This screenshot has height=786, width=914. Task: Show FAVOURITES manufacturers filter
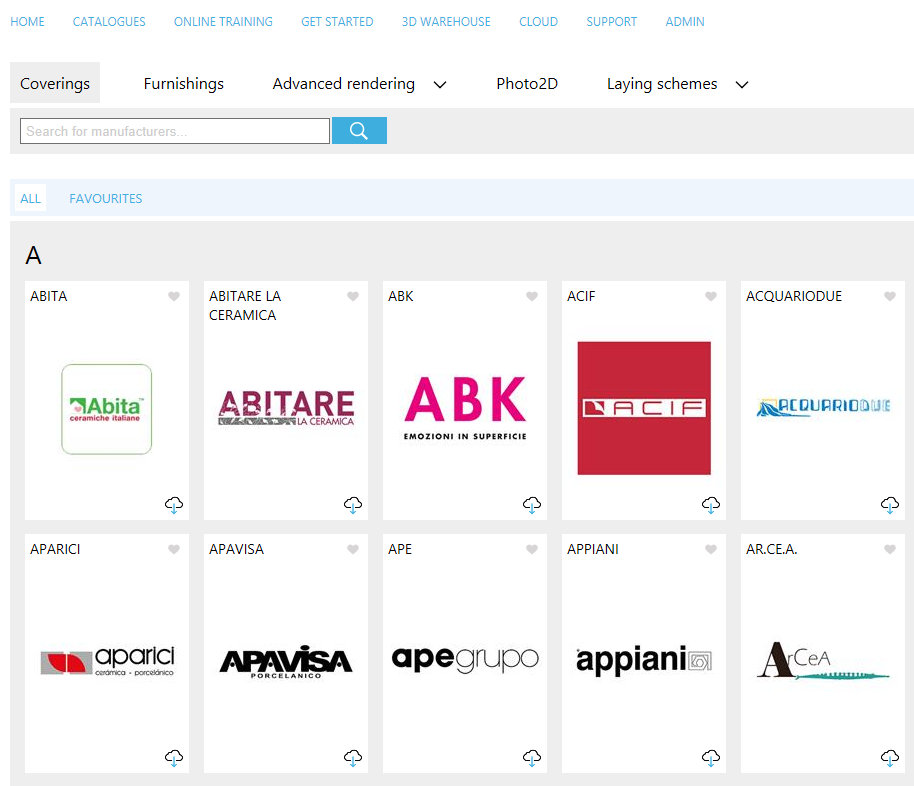[x=106, y=198]
